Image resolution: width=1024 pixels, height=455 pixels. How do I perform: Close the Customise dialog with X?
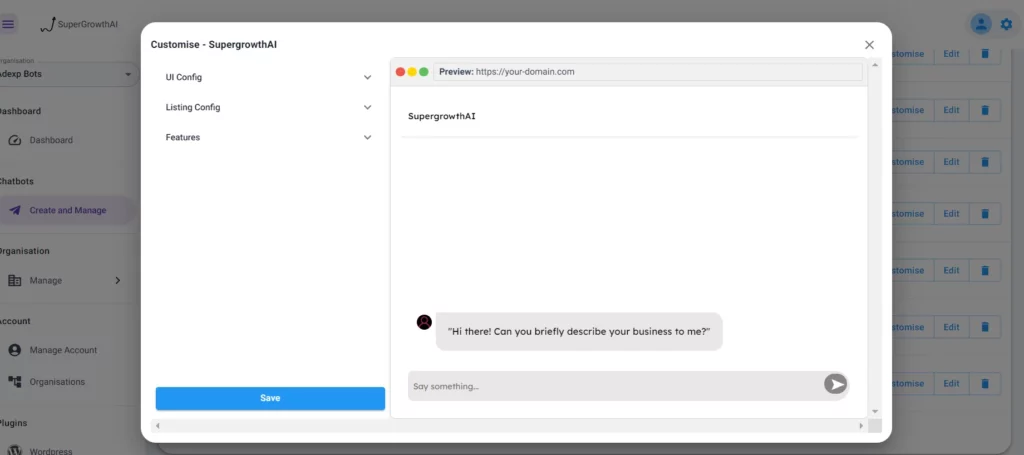pyautogui.click(x=869, y=45)
